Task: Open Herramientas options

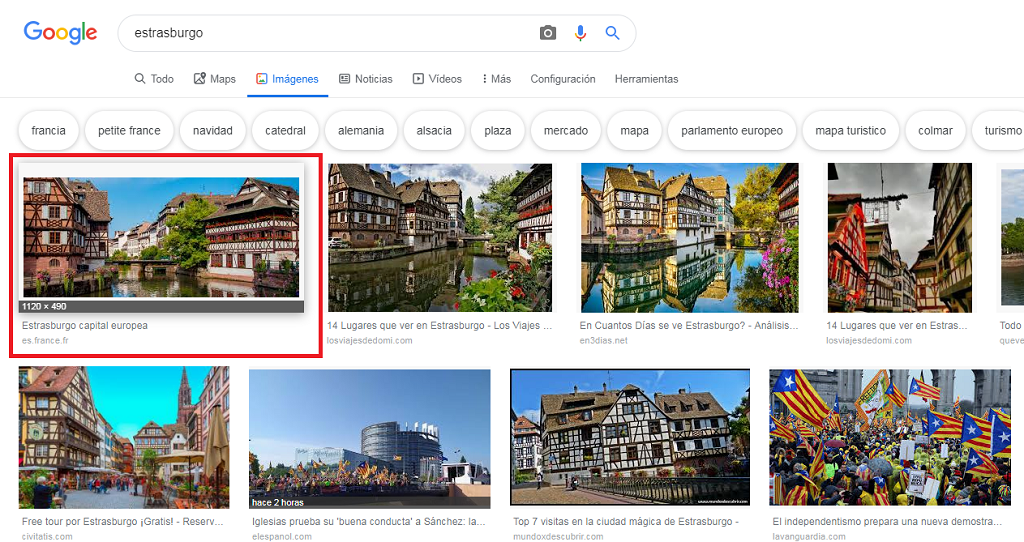Action: [647, 79]
